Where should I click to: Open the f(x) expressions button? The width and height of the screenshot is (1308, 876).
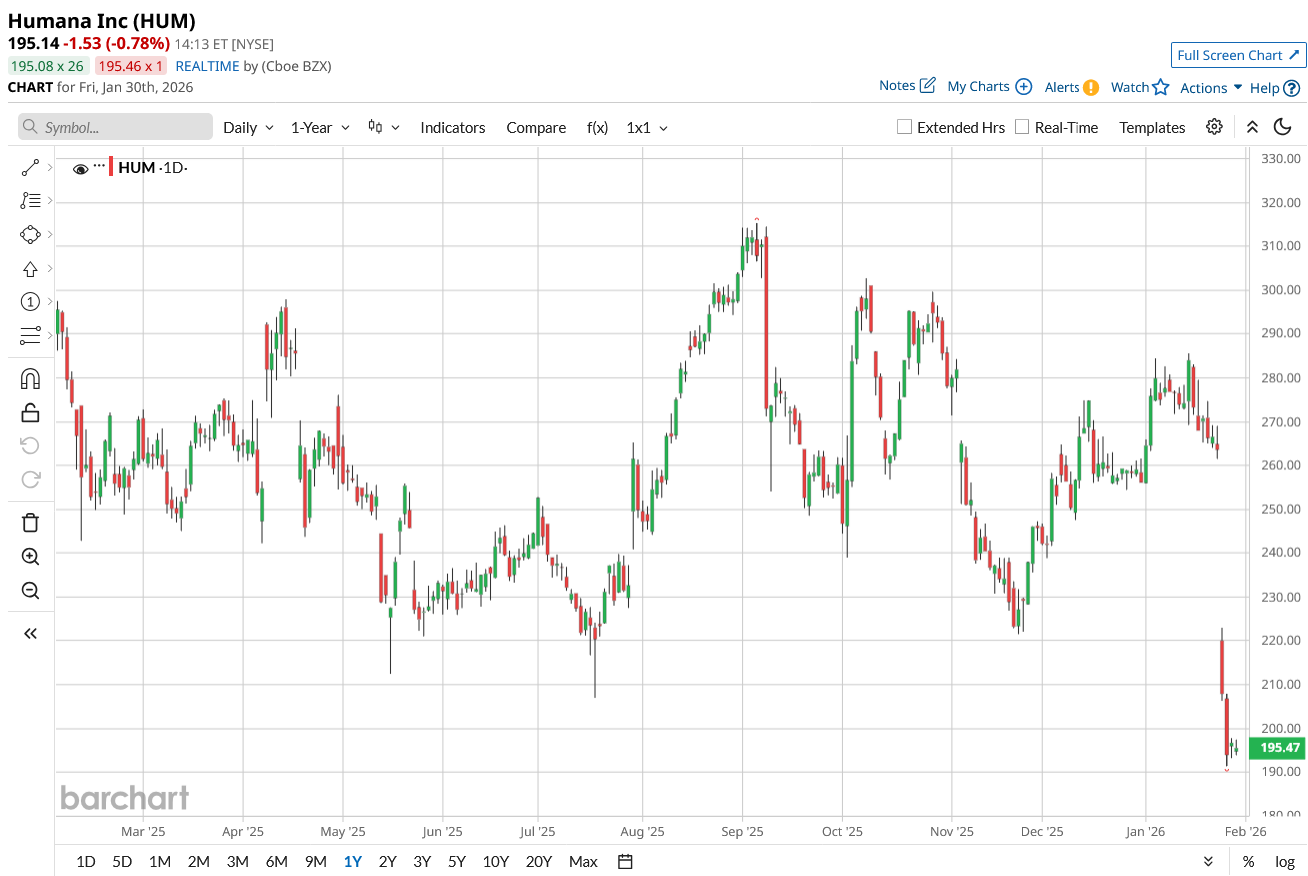point(597,127)
